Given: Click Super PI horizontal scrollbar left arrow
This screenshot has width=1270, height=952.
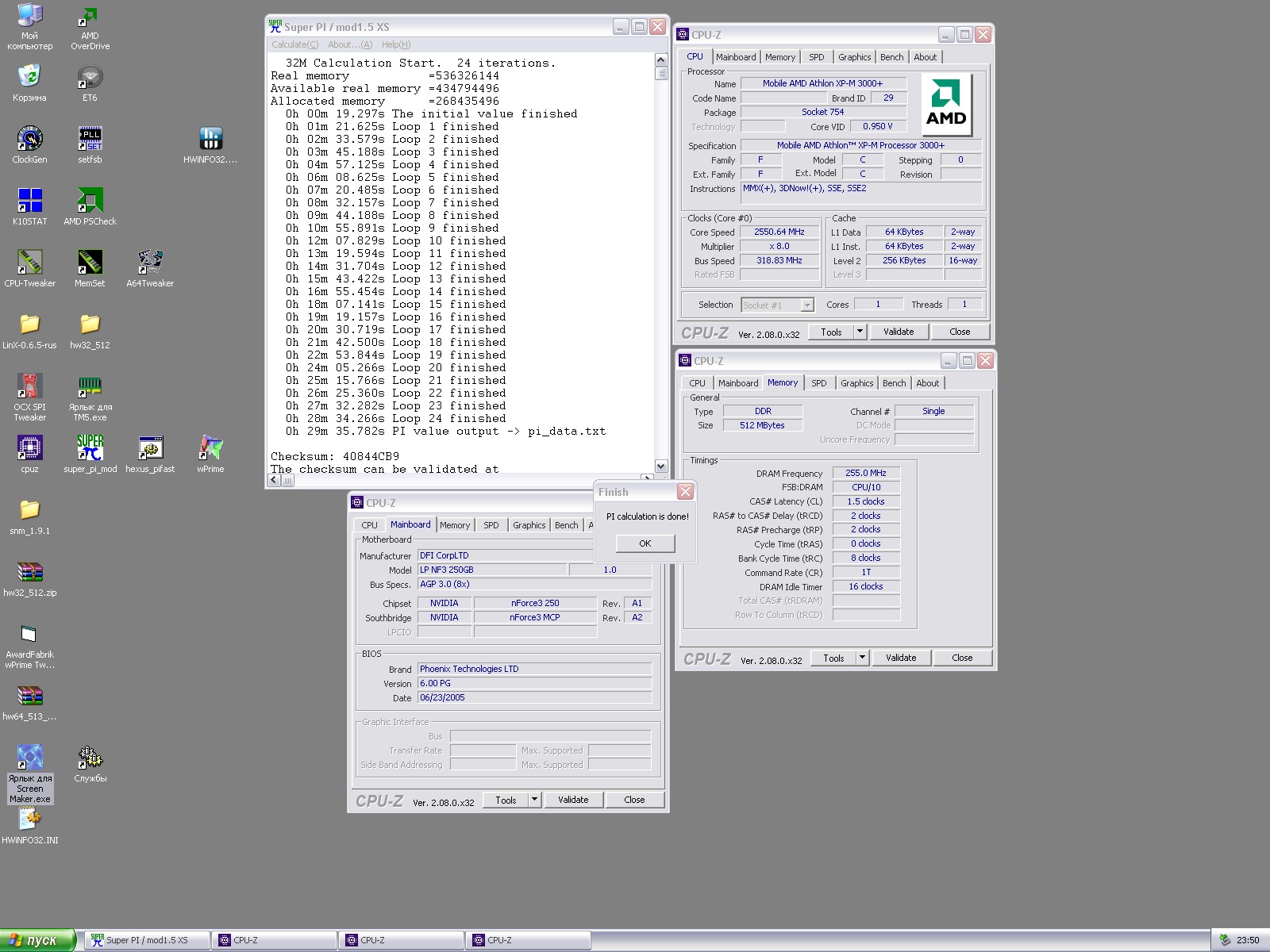Looking at the screenshot, I should click(x=275, y=480).
